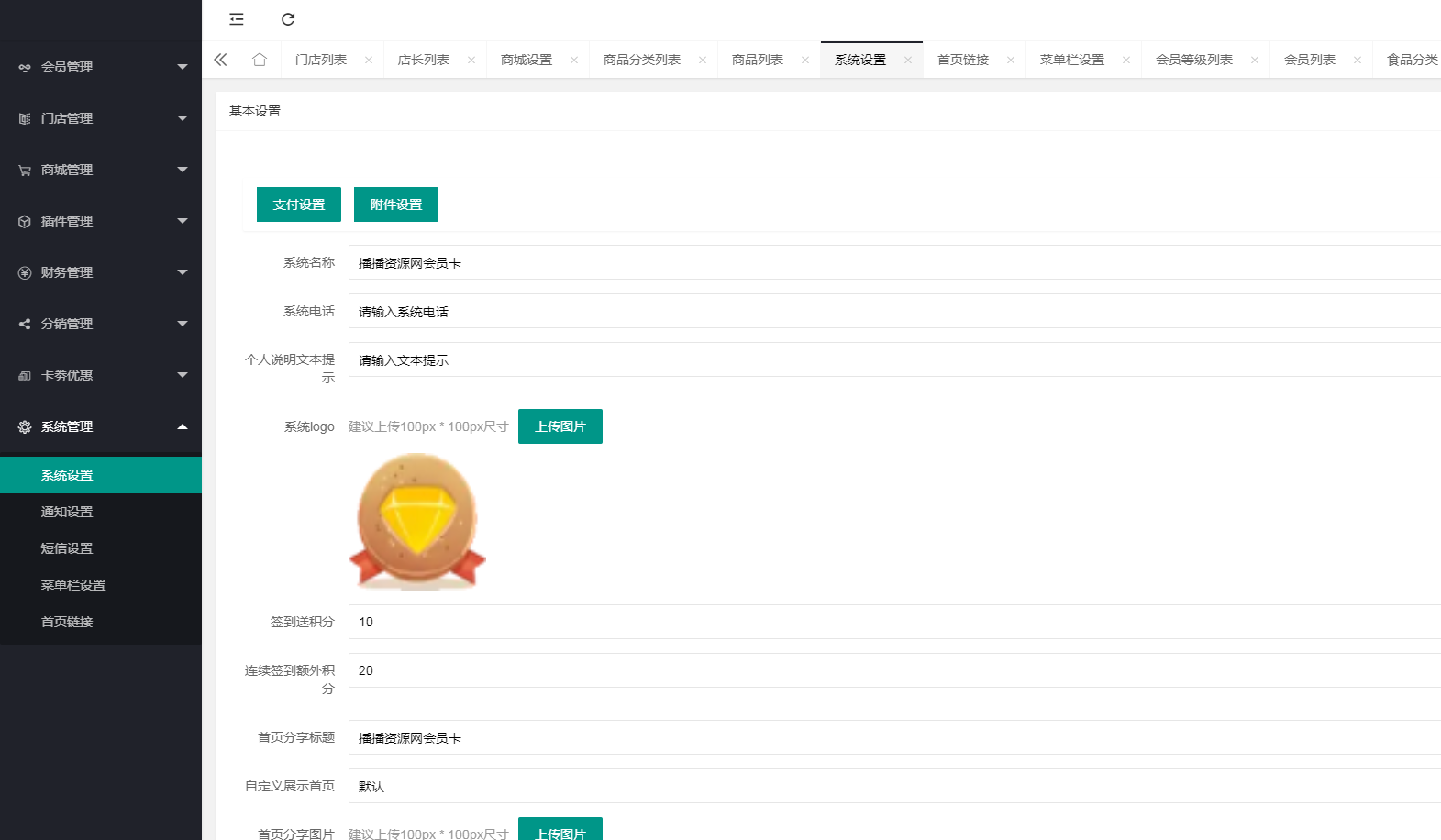Click 上传图片 for 首页分享图片
This screenshot has height=840, width=1441.
point(560,829)
